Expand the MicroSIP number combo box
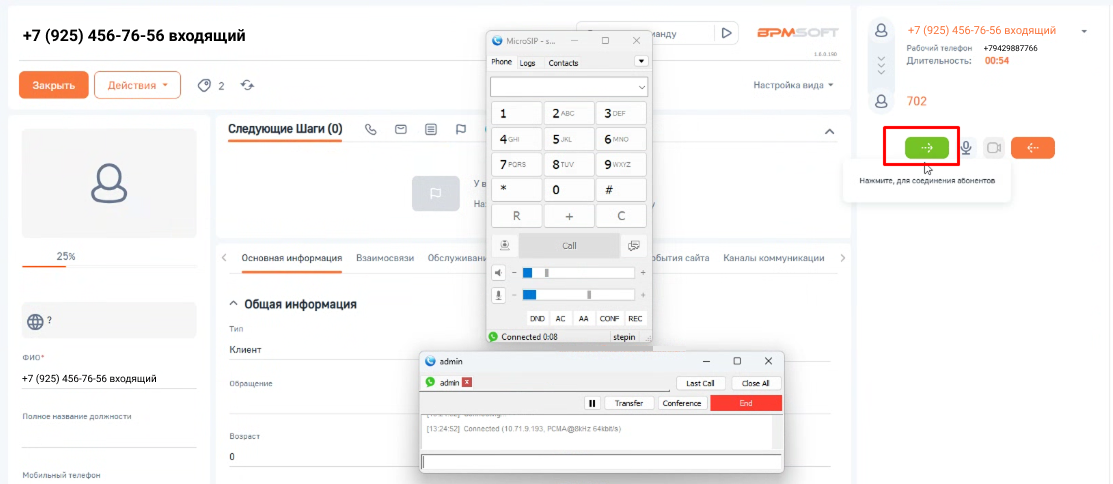 [x=640, y=87]
